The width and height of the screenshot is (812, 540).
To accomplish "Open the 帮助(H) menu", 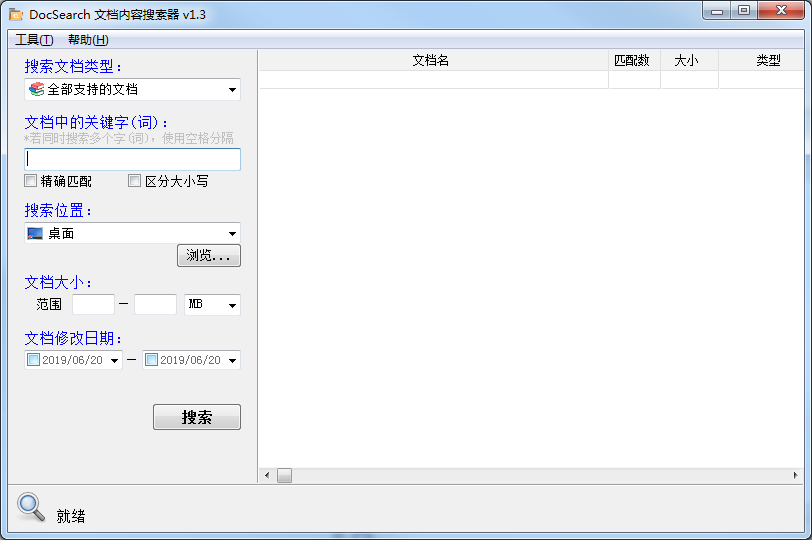I will point(88,40).
